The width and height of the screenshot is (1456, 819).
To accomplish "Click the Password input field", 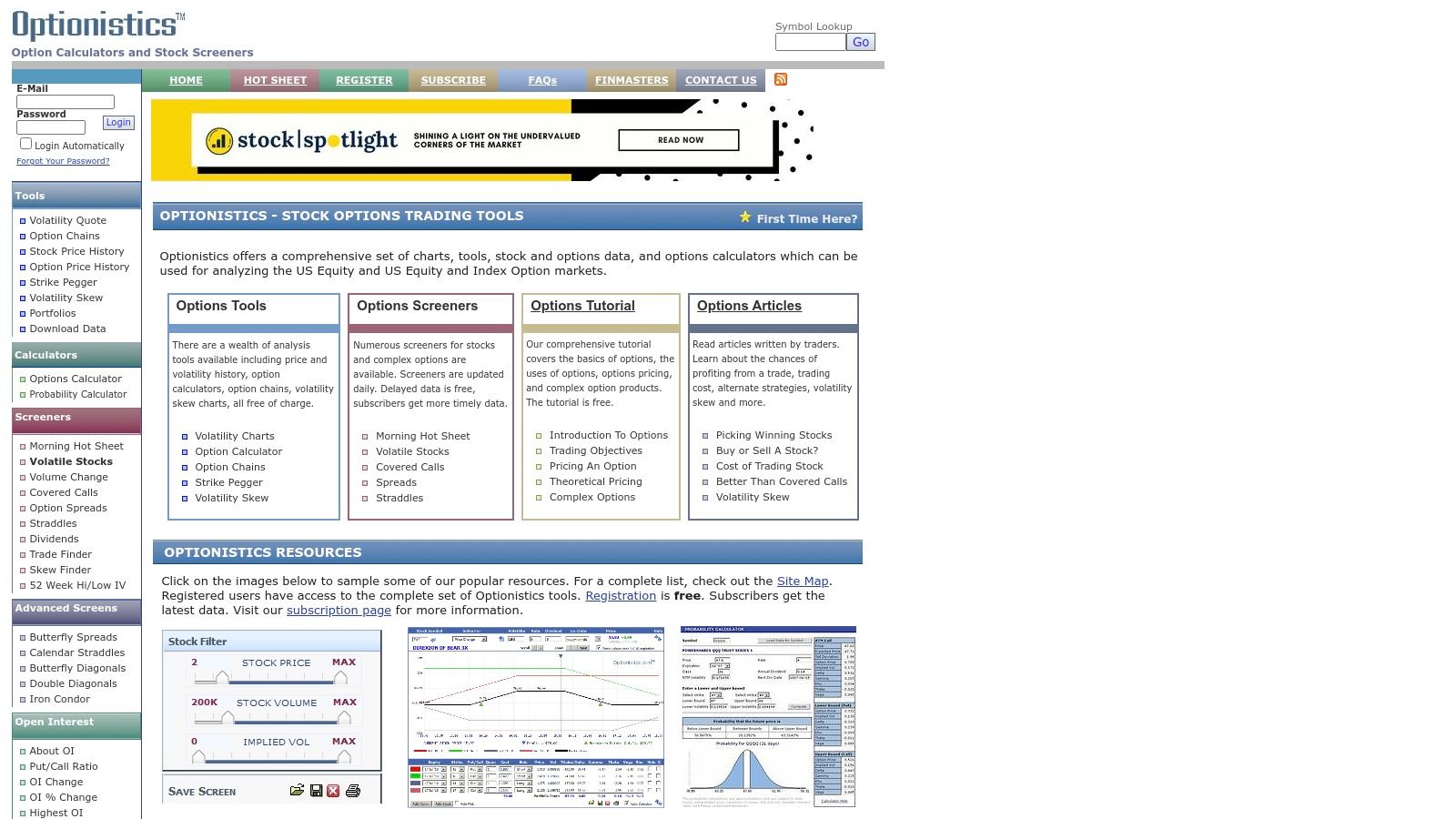I will (x=51, y=127).
